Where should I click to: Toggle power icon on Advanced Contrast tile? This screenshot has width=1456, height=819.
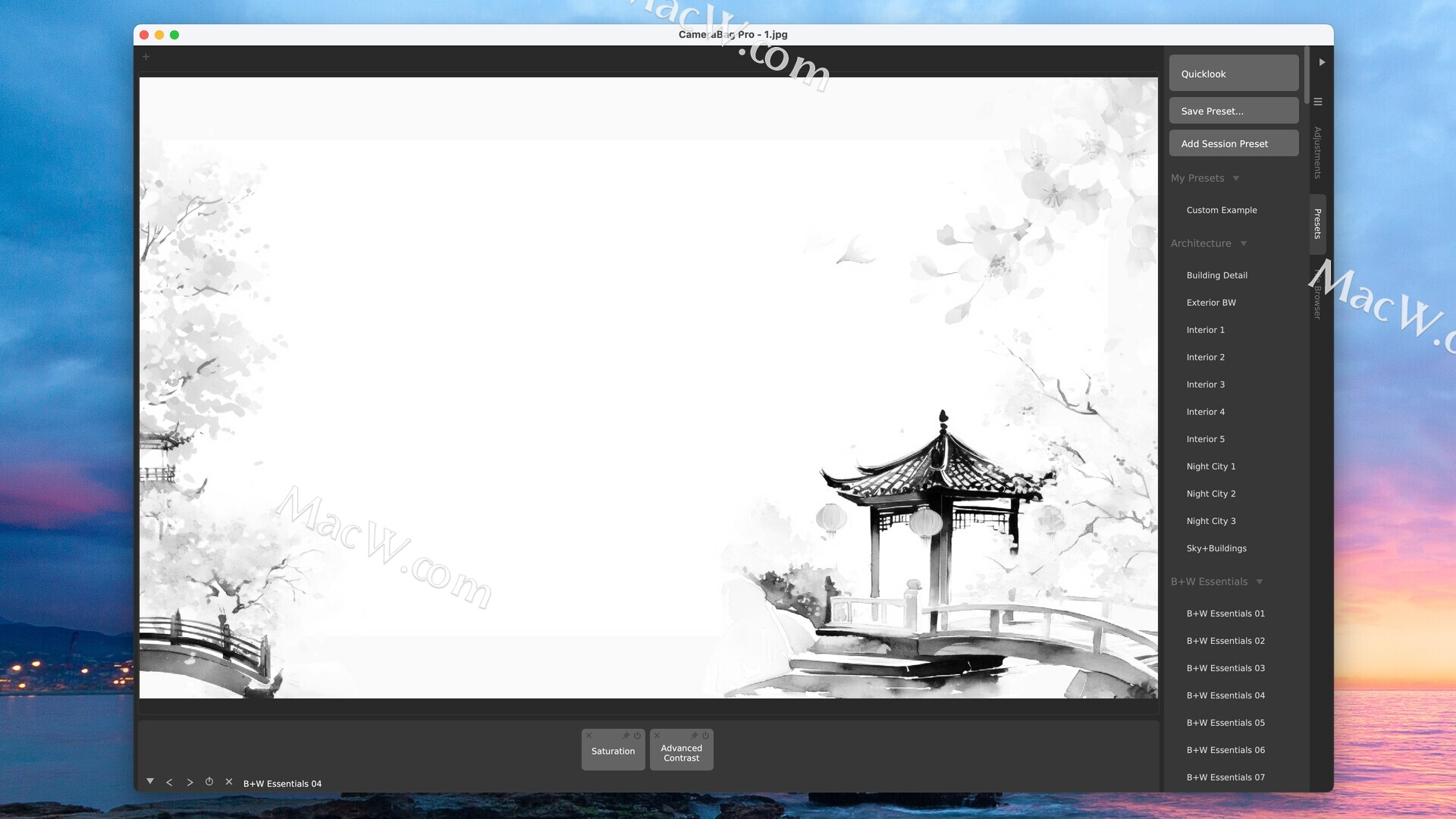(x=706, y=736)
